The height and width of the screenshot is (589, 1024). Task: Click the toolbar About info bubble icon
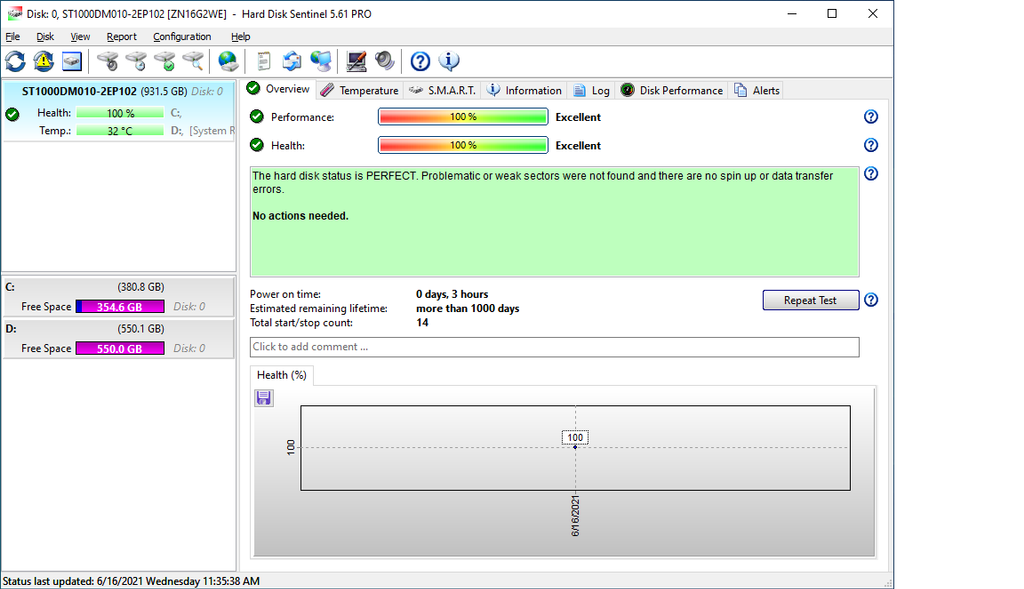449,61
